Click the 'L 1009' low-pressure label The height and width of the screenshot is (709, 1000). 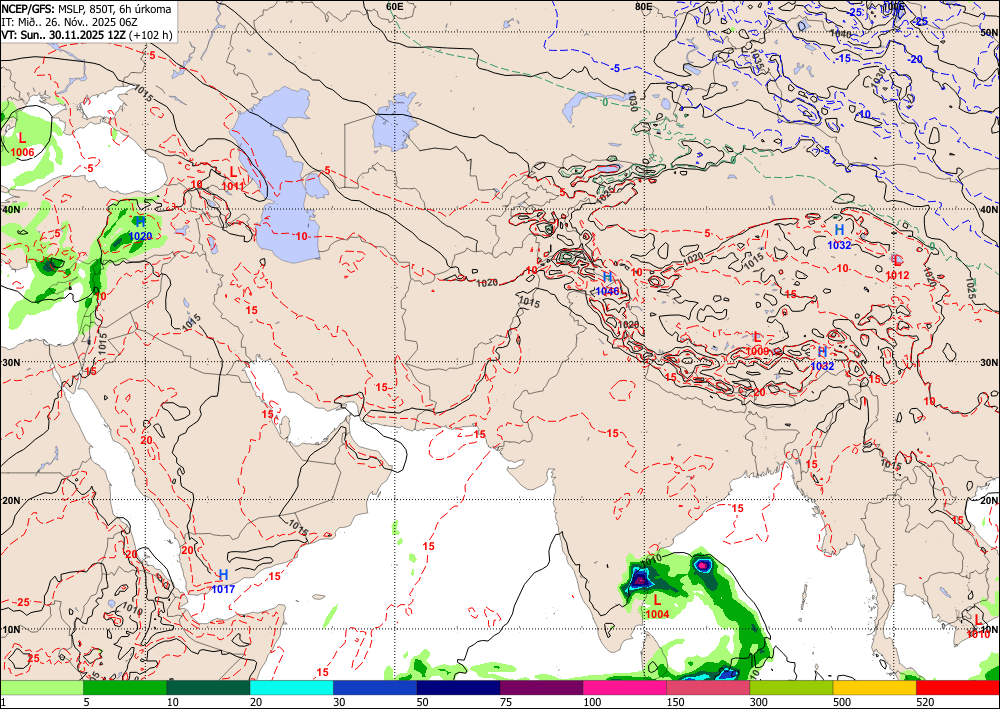tap(757, 344)
